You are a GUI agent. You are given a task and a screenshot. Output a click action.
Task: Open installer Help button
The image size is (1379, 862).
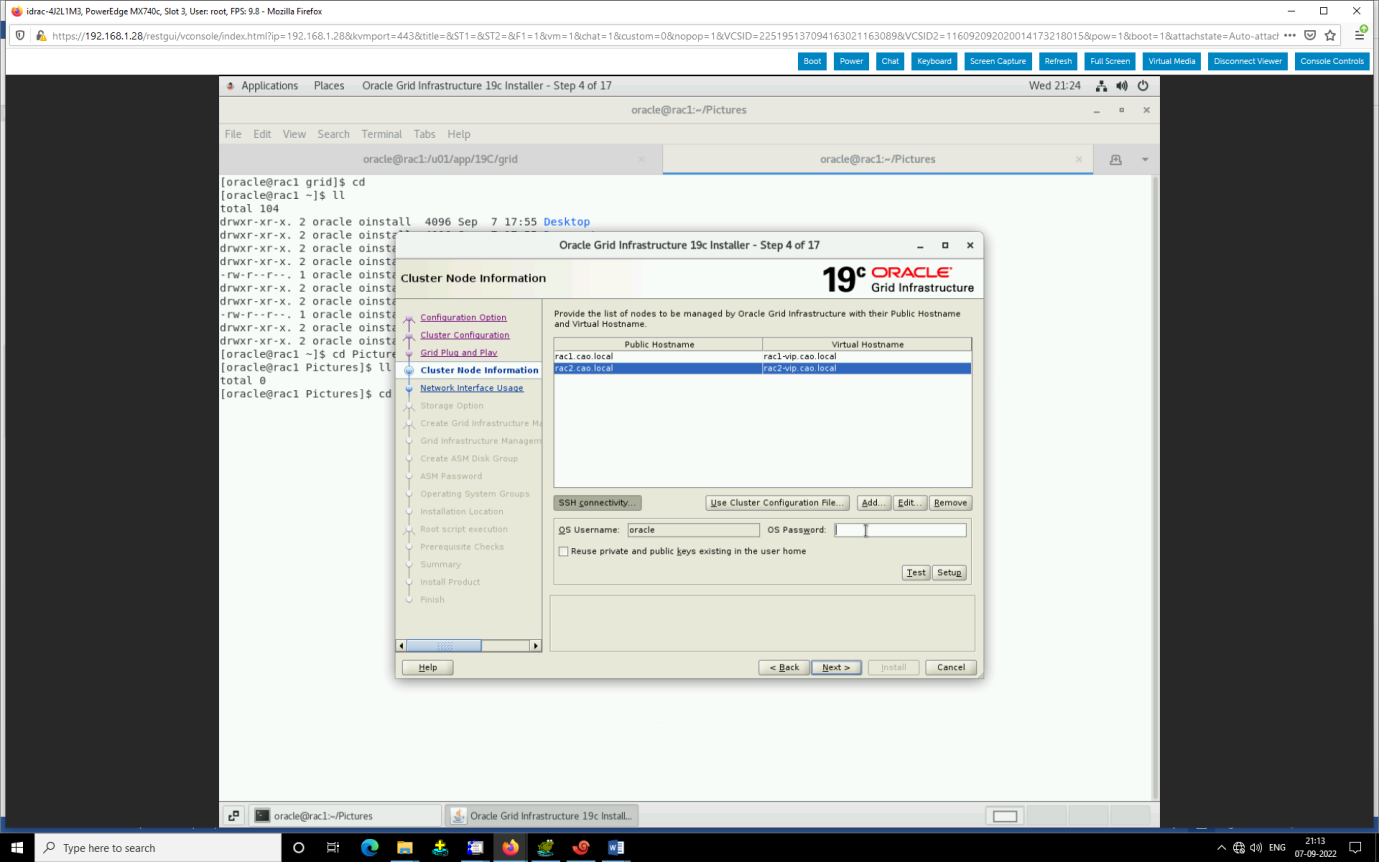coord(427,667)
